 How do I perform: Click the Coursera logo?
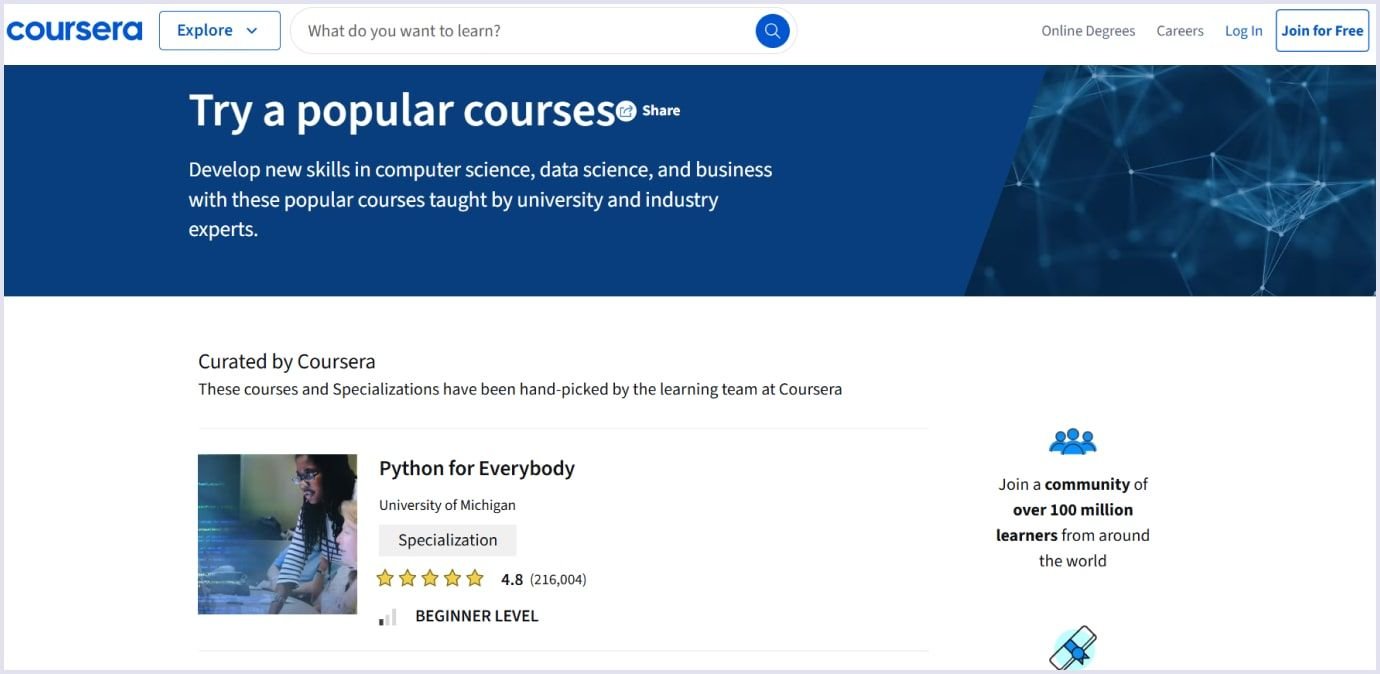tap(74, 30)
